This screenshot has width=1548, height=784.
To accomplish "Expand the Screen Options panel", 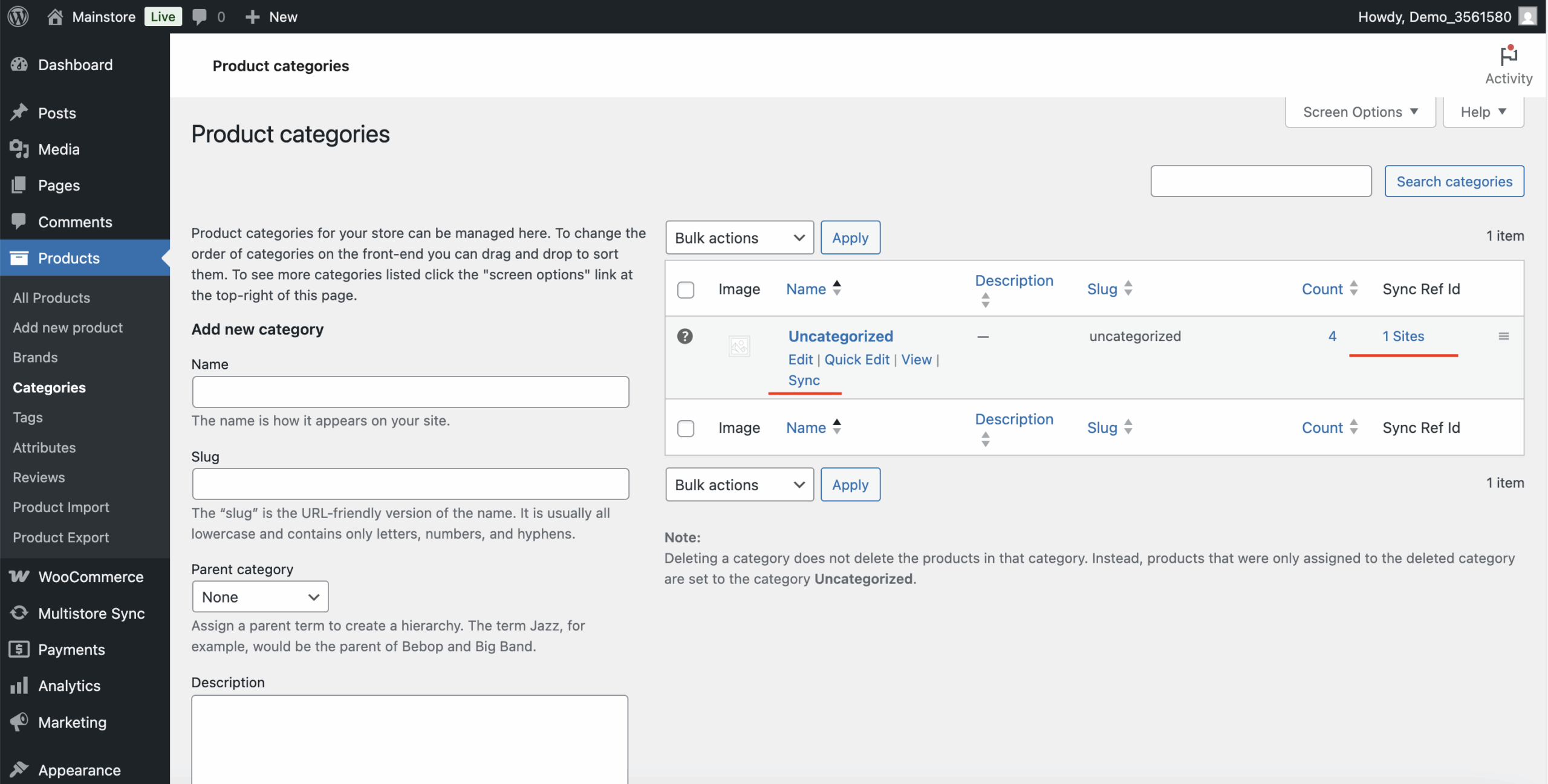I will tap(1359, 112).
